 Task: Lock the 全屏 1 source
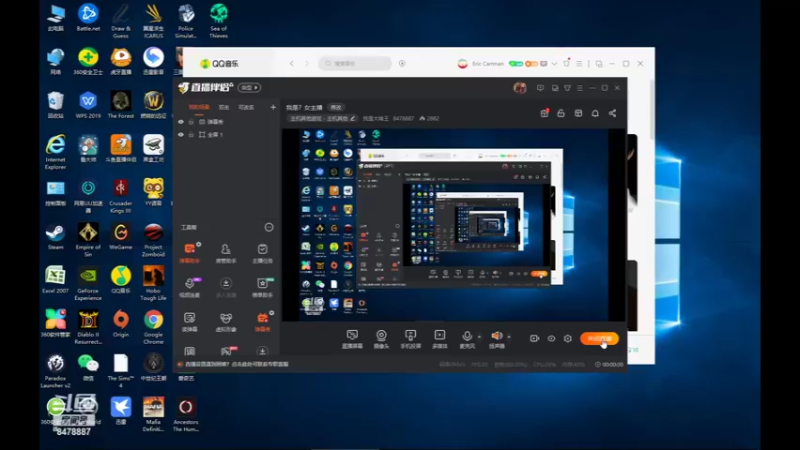click(191, 135)
